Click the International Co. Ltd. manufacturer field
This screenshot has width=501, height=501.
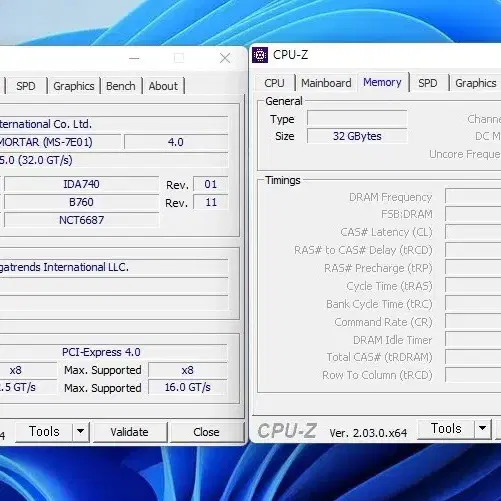pos(114,124)
